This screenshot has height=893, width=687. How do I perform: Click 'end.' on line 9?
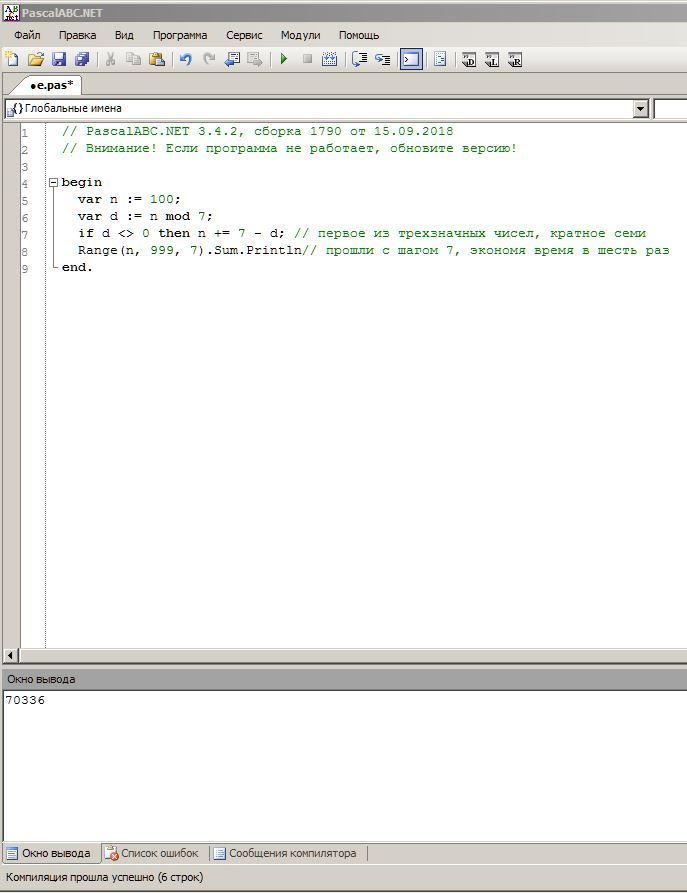pyautogui.click(x=77, y=267)
